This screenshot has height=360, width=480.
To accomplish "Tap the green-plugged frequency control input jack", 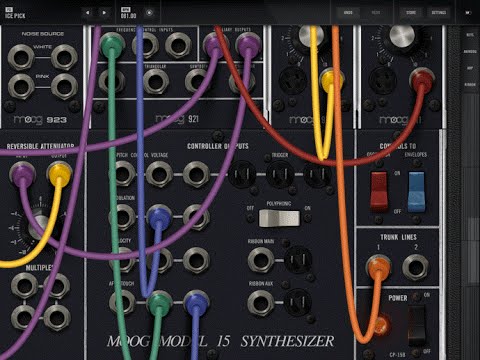I will pos(112,45).
